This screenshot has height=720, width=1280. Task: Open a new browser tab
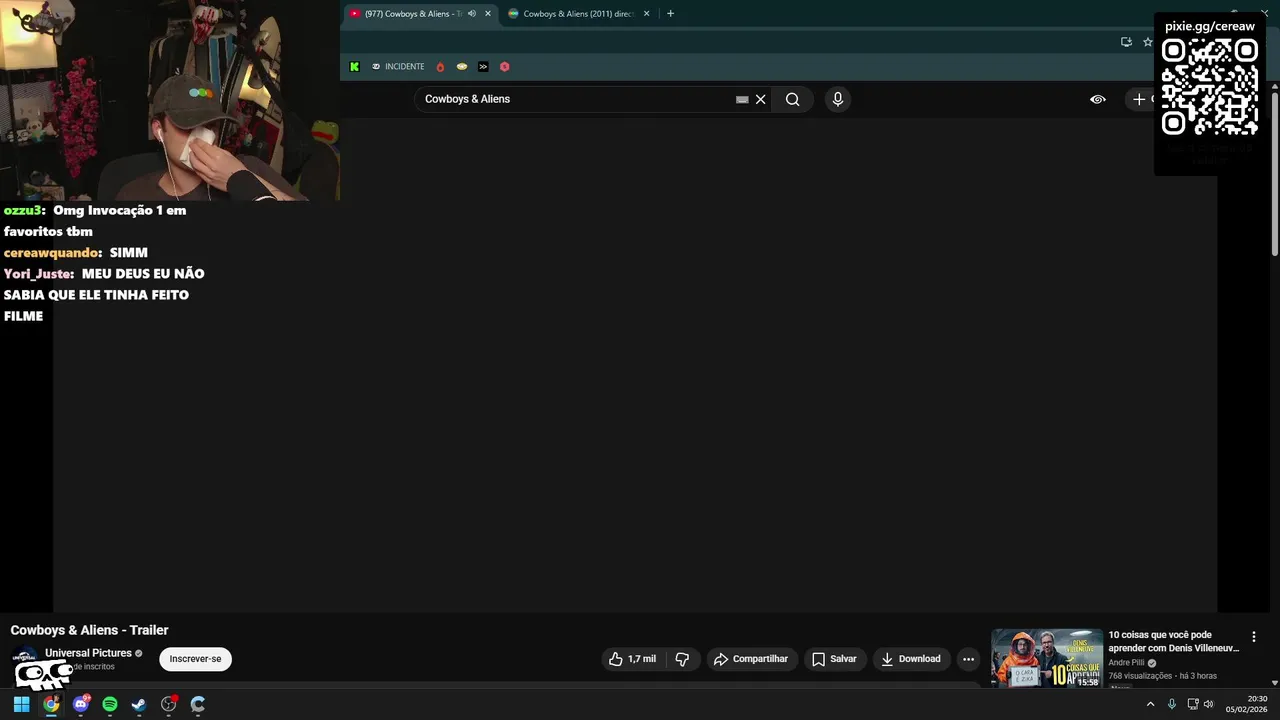click(670, 14)
